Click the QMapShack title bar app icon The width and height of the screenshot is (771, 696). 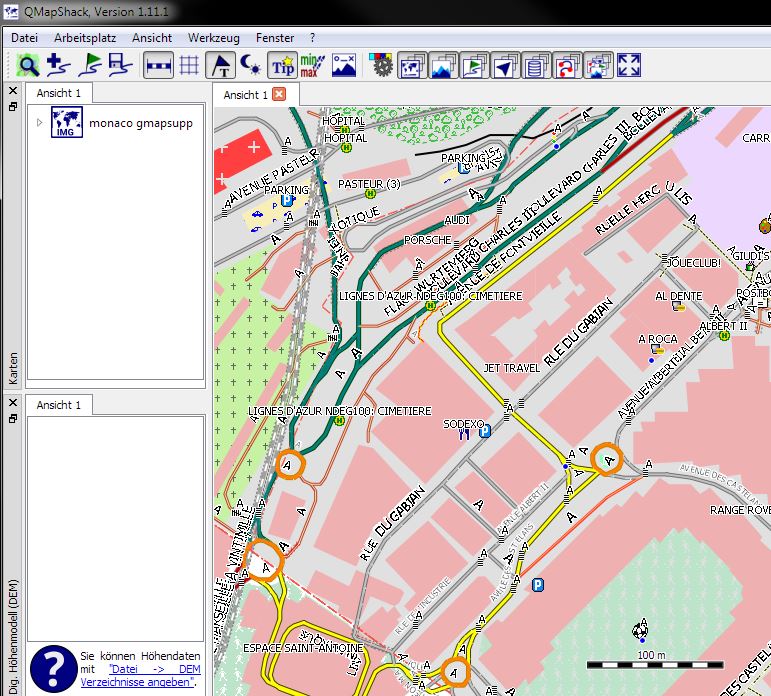[11, 11]
